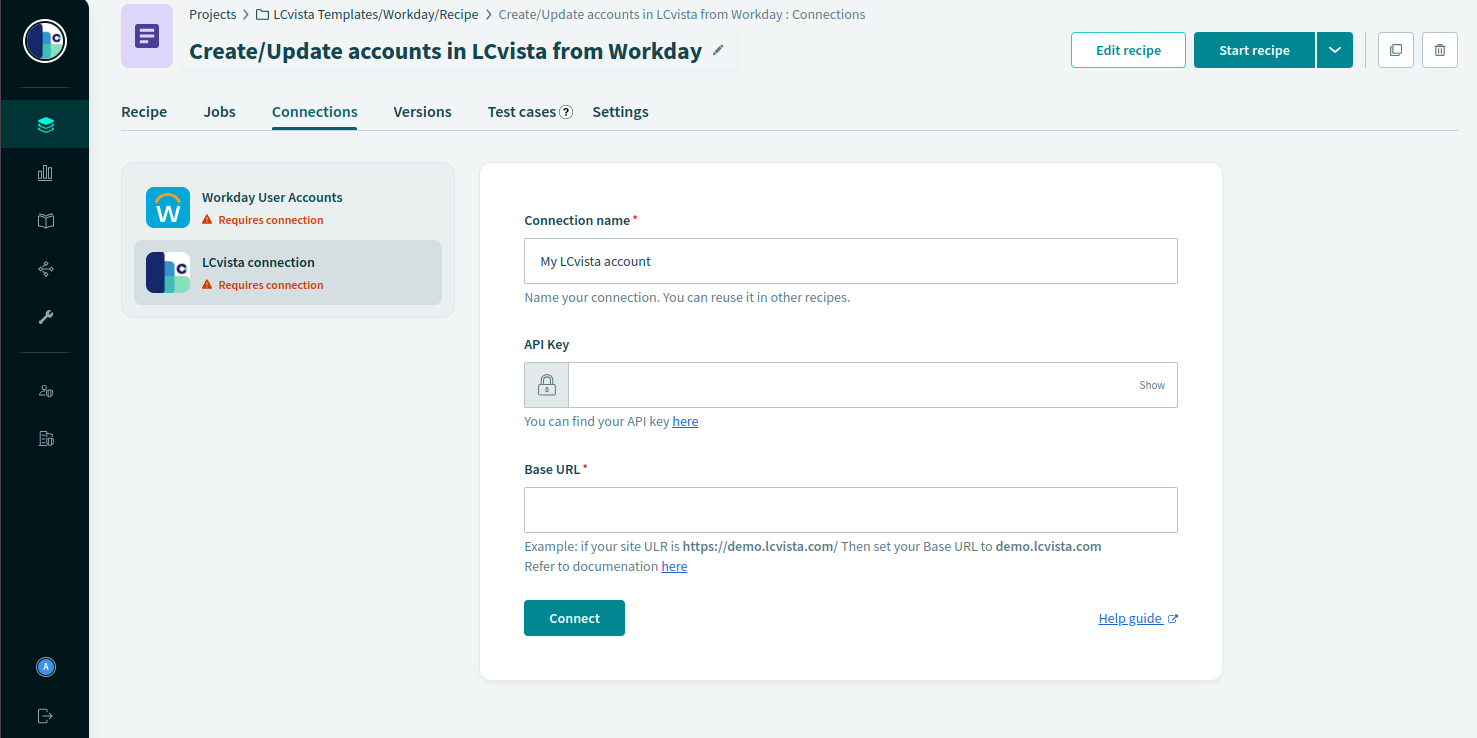Screen dimensions: 1477x738
Task: Click the Connection name text field
Action: click(850, 261)
